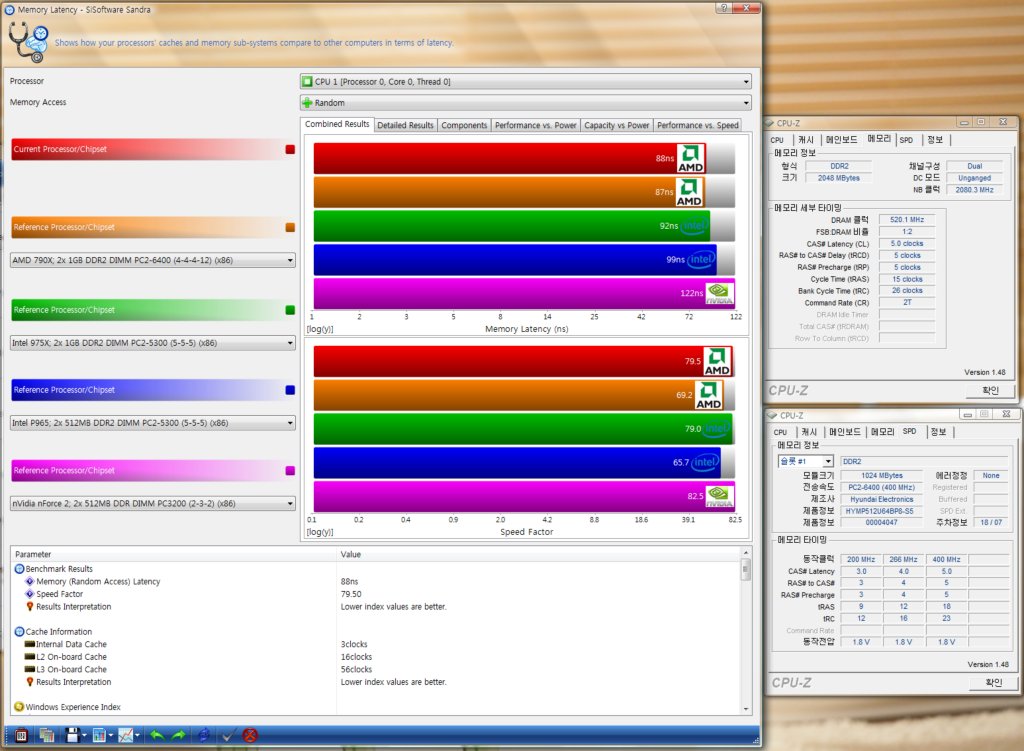This screenshot has height=751, width=1024.
Task: Click the copy results icon in bottom toolbar
Action: tap(46, 735)
